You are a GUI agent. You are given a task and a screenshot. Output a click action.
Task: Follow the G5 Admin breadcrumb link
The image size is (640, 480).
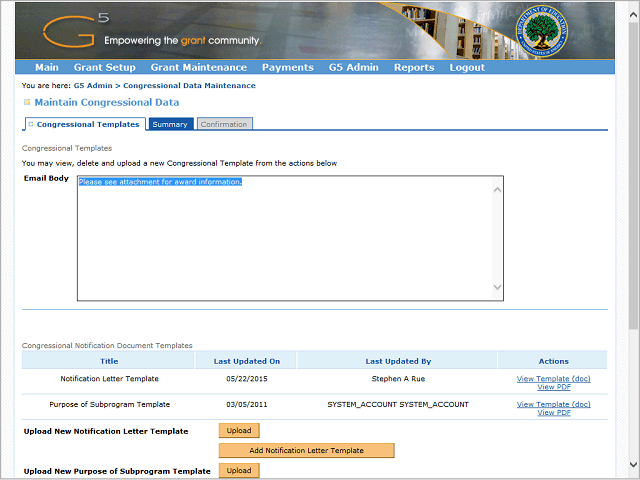[93, 85]
